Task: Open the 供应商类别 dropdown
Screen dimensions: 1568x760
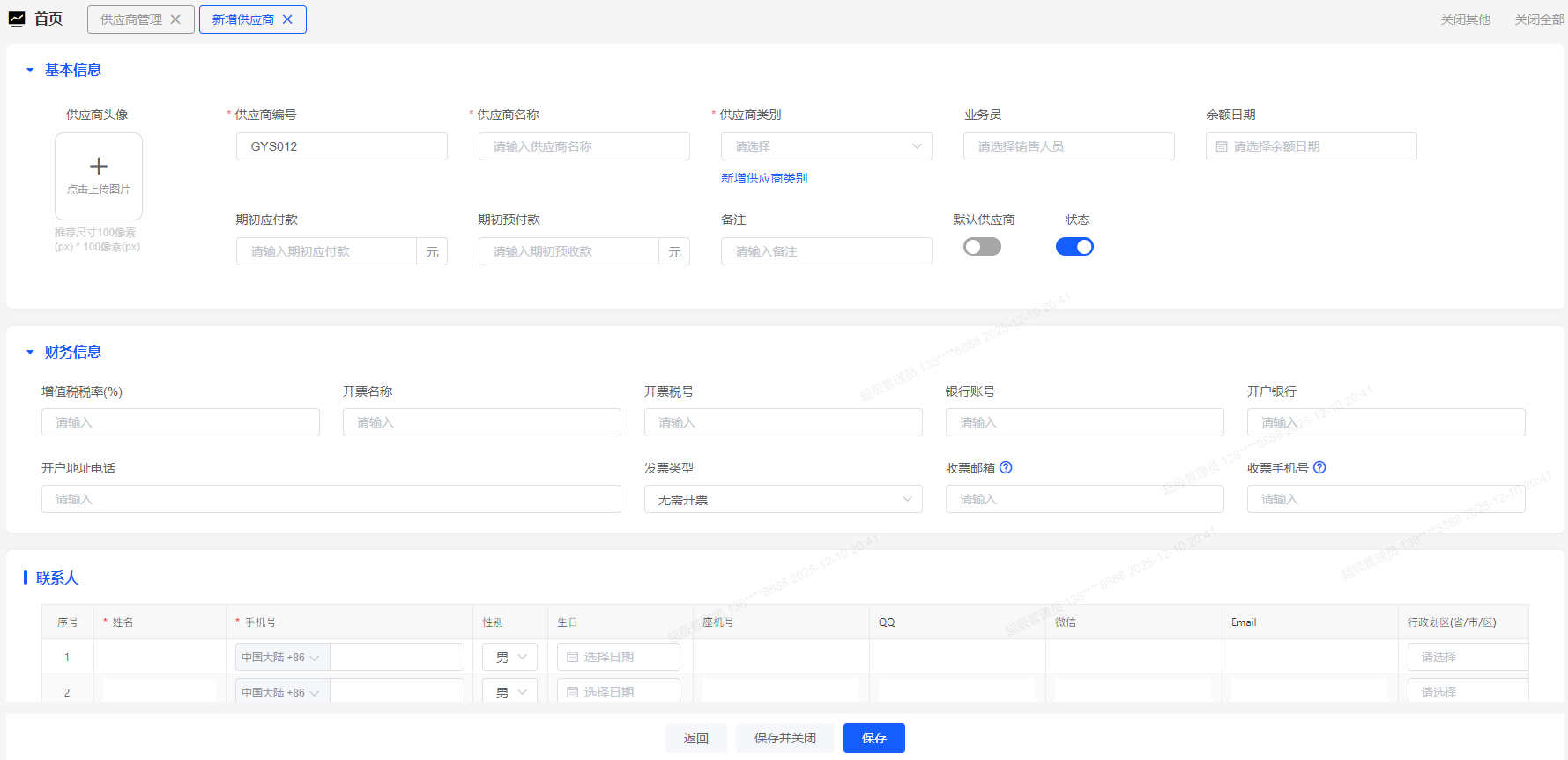Action: coord(826,146)
